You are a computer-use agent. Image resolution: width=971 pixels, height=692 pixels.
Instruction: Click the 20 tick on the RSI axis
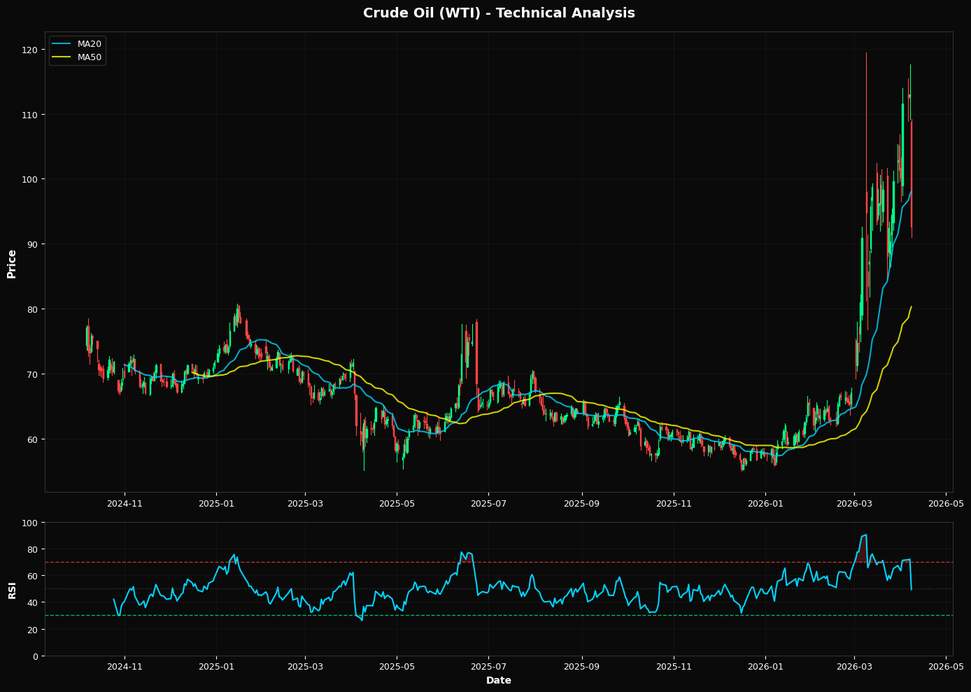(x=35, y=629)
